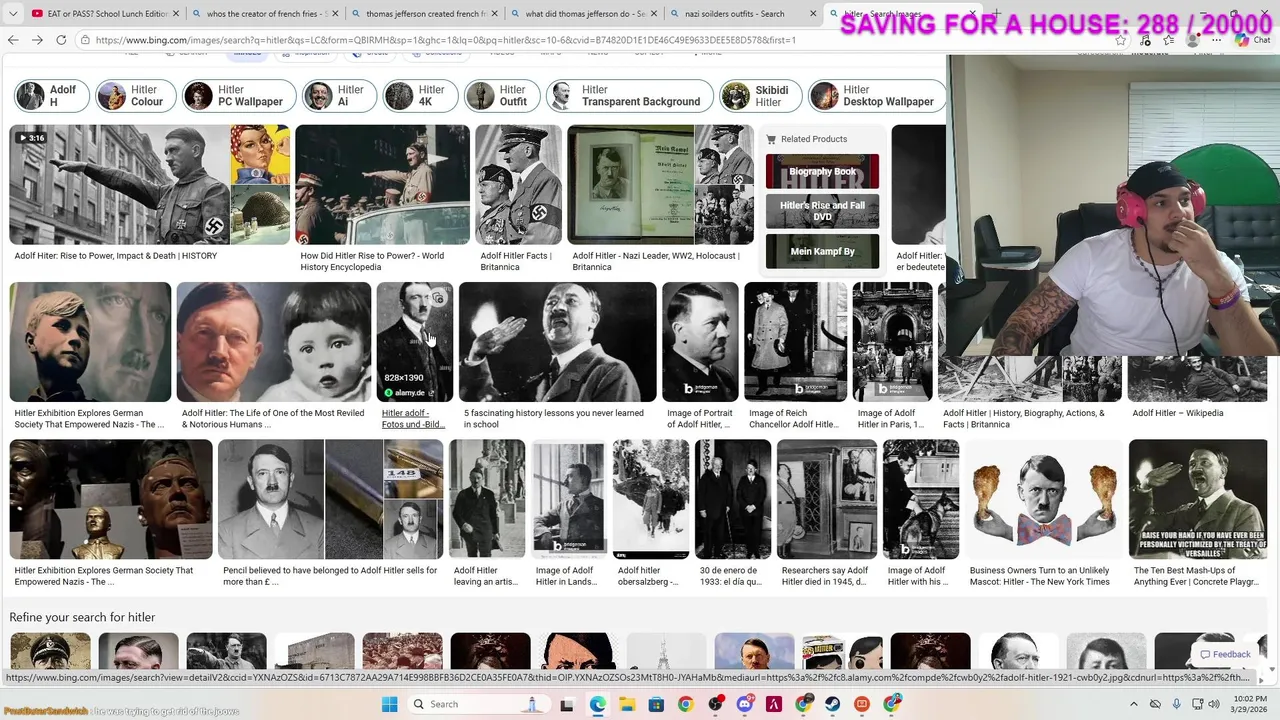The height and width of the screenshot is (720, 1280).
Task: Click the Bing address bar URL
Action: point(445,40)
